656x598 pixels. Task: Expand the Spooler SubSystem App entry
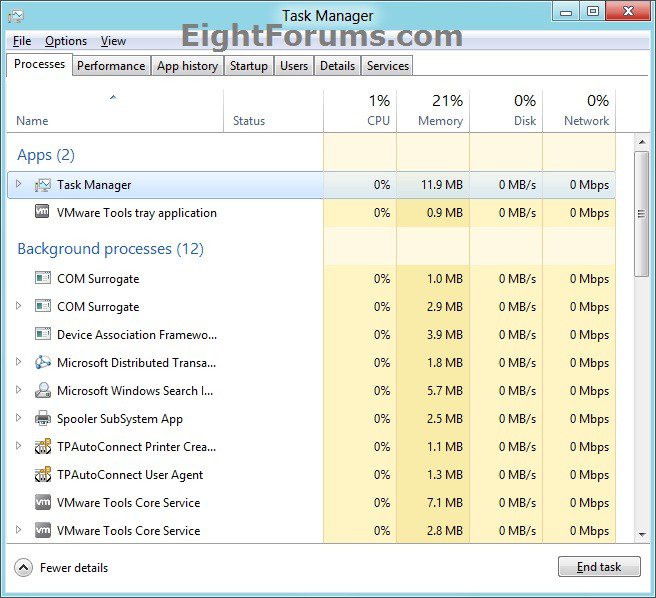pos(18,418)
